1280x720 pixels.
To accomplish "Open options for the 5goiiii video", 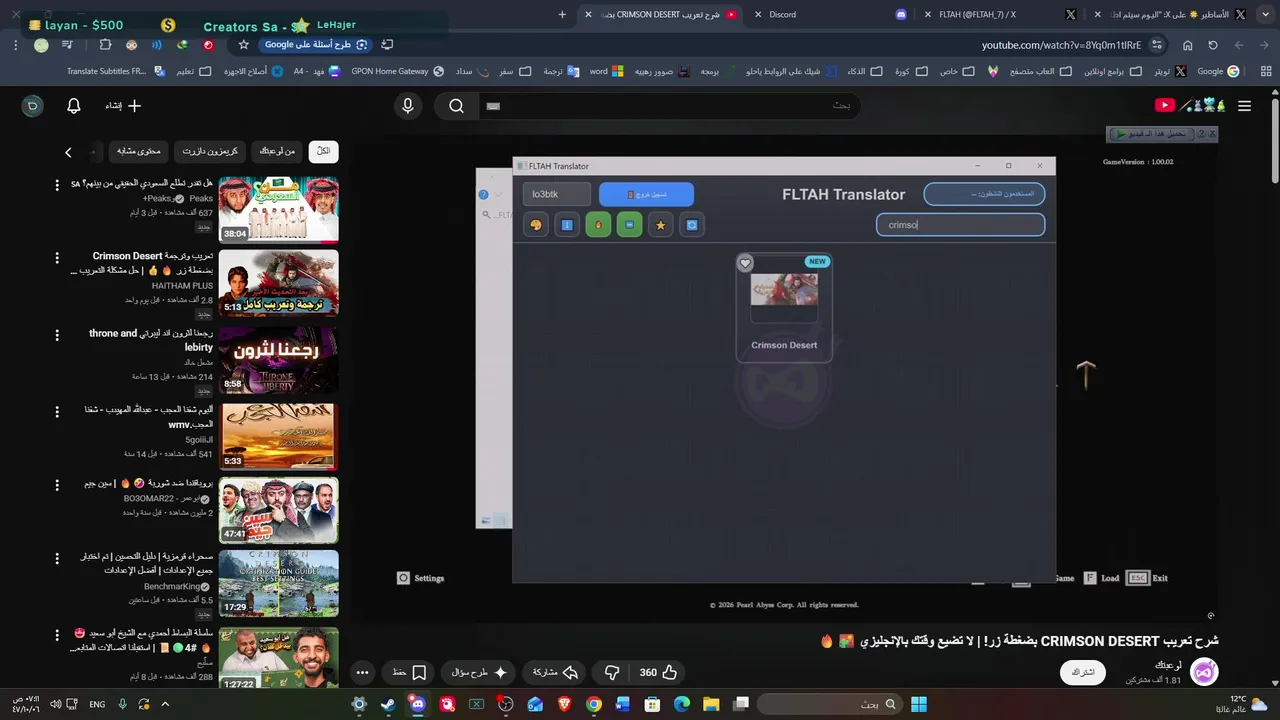I will (x=57, y=410).
